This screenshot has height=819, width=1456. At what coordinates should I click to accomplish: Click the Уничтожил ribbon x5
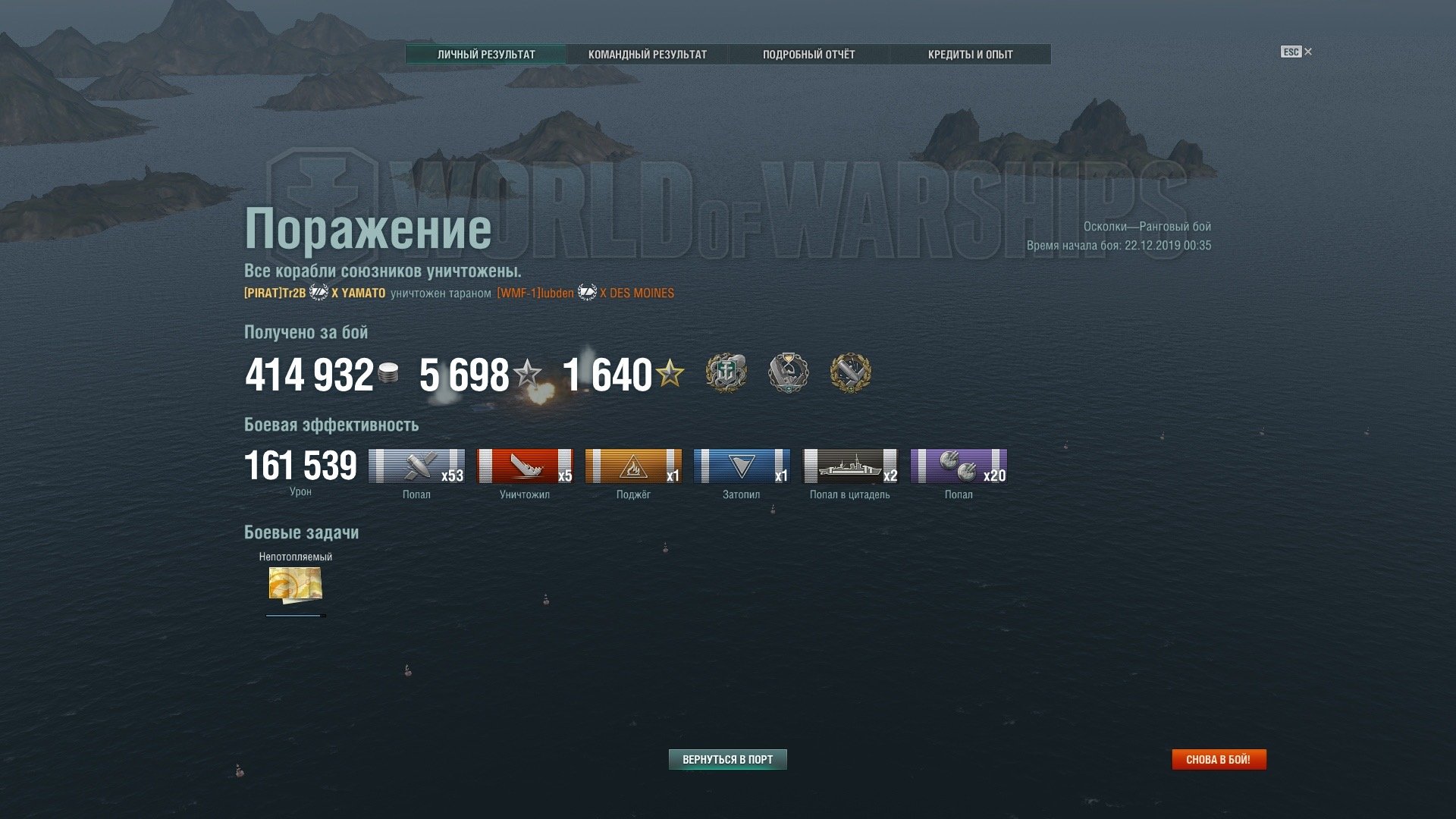click(525, 466)
